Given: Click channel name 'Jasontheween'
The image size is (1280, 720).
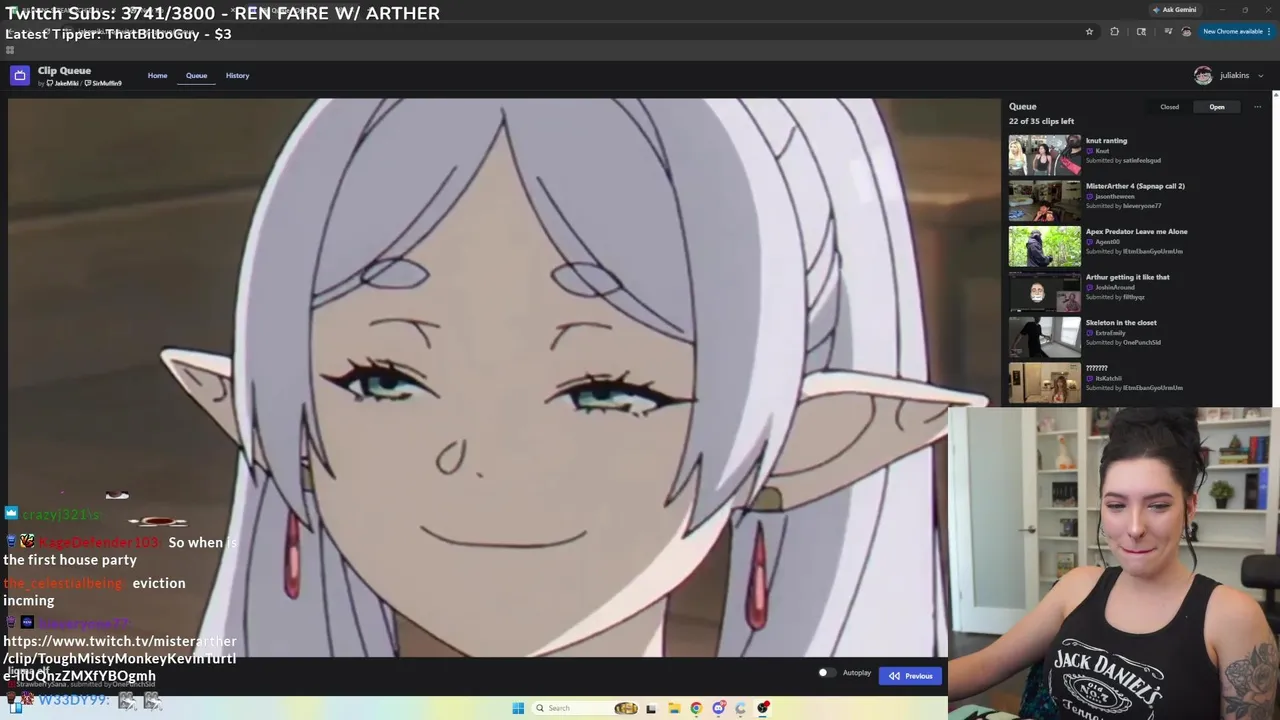Looking at the screenshot, I should pos(1115,196).
